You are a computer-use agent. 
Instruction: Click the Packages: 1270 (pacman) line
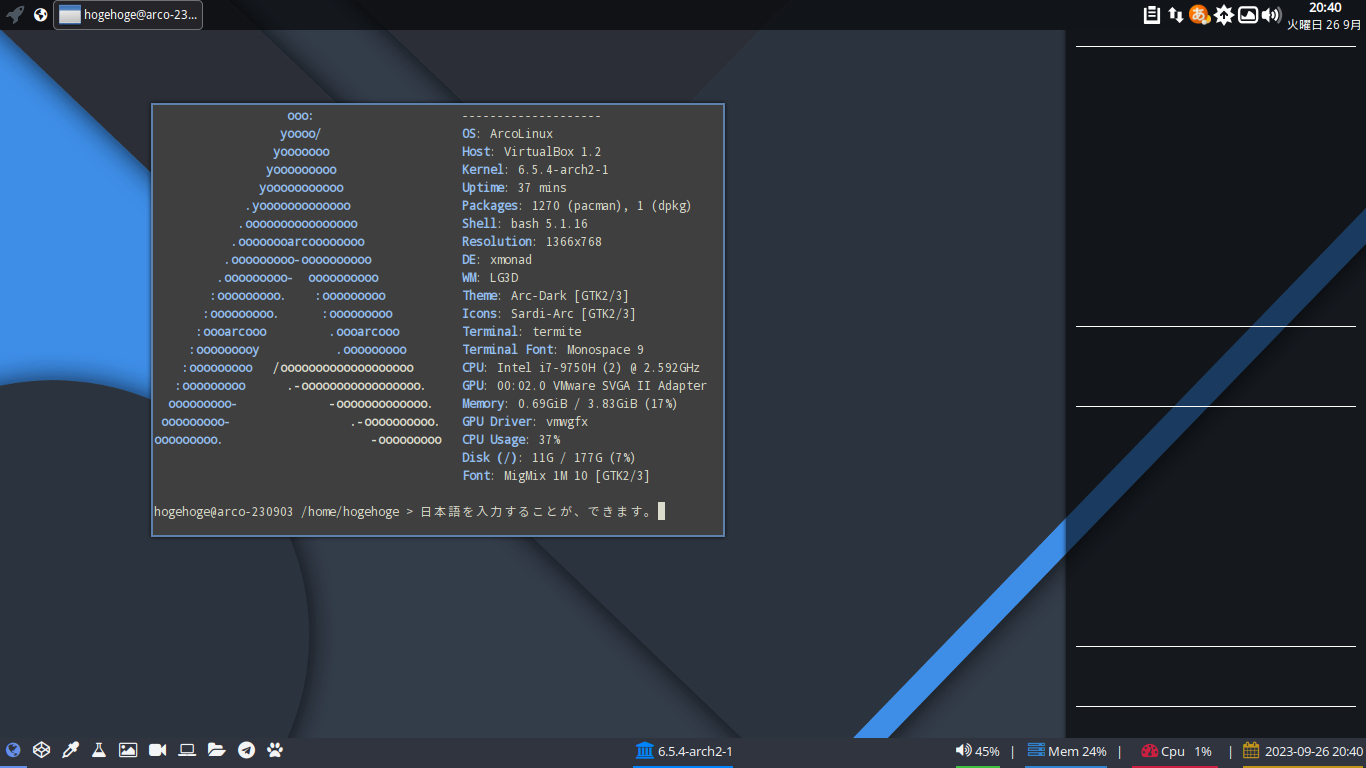[577, 206]
